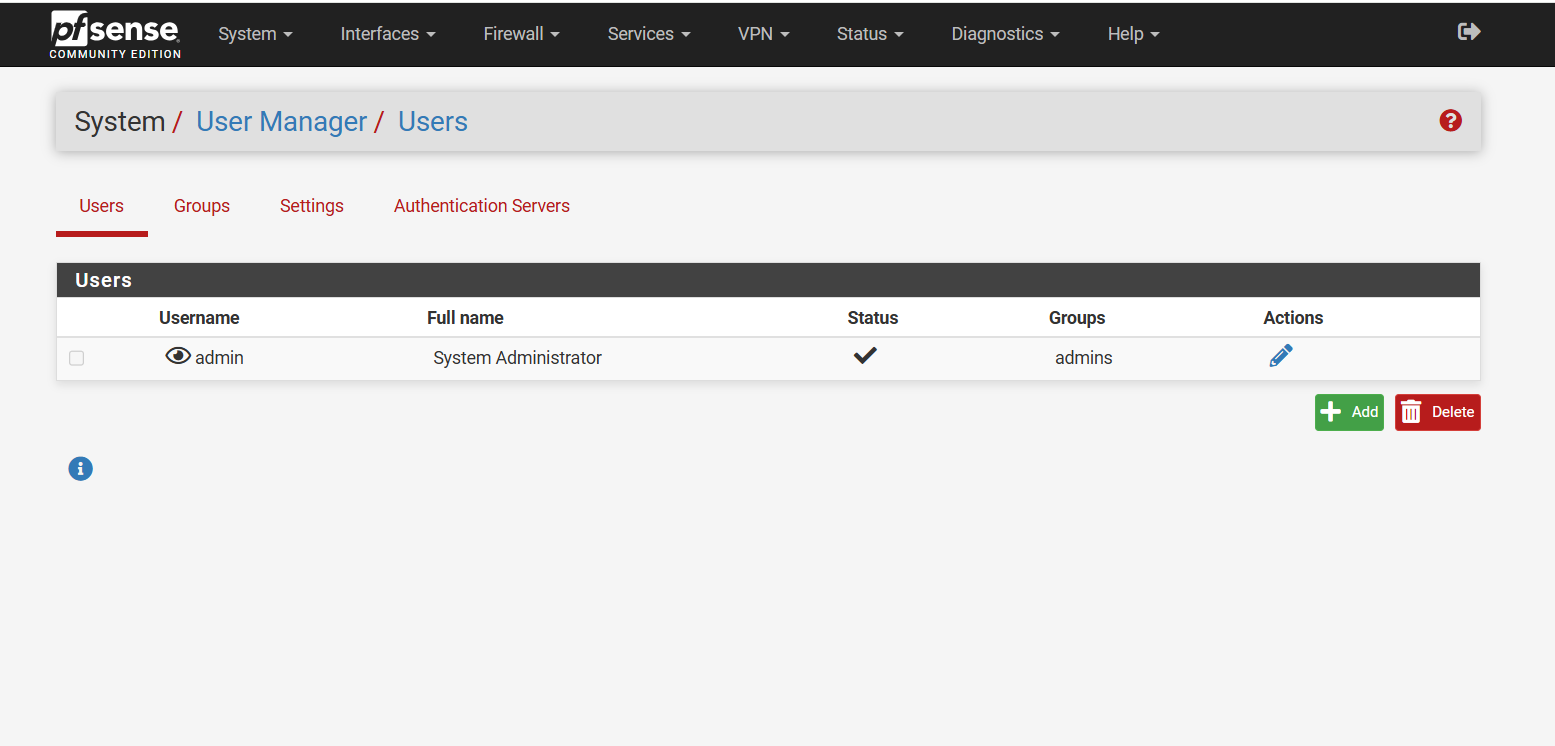This screenshot has height=746, width=1555.
Task: Click the eye icon beside admin username
Action: [178, 356]
